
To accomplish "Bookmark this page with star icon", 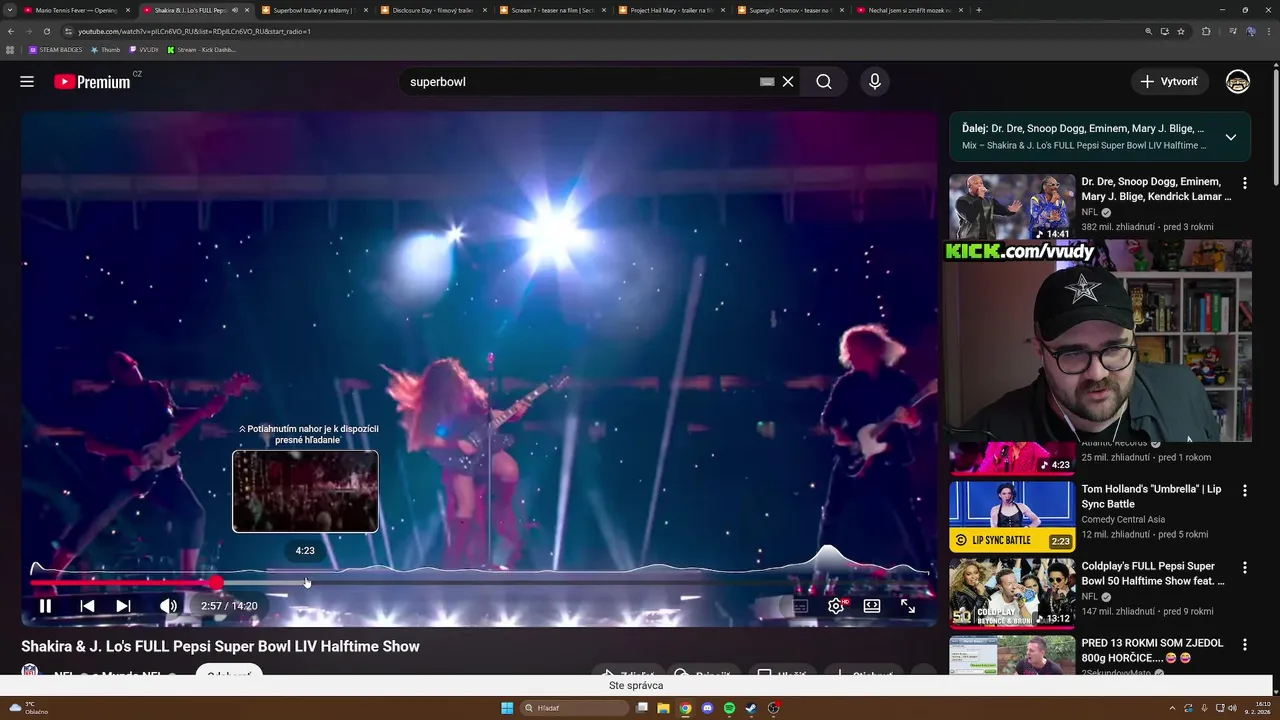I will point(1181,31).
